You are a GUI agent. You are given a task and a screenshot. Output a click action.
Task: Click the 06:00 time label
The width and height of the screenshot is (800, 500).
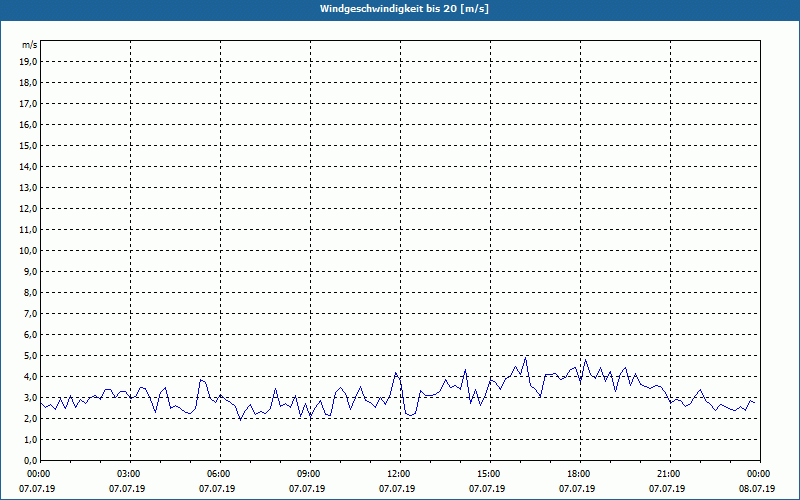pyautogui.click(x=220, y=474)
